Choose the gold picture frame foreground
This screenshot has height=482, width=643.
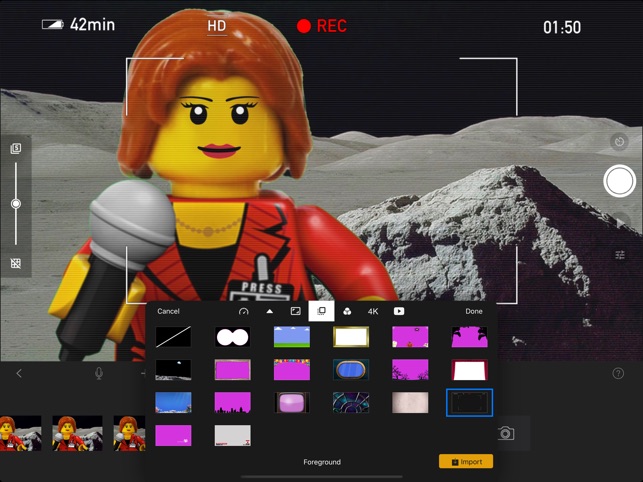[351, 337]
